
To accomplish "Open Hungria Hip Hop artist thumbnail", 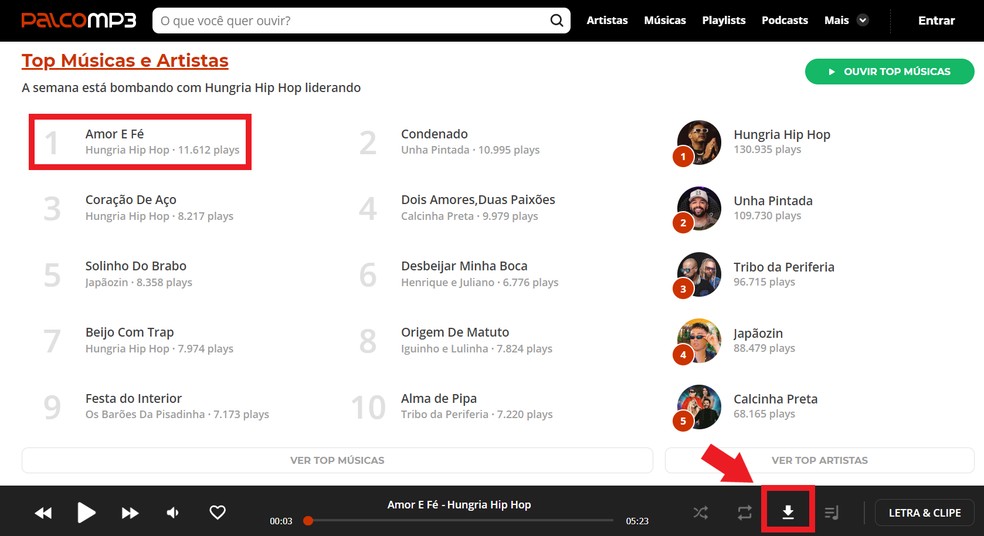I will coord(698,142).
